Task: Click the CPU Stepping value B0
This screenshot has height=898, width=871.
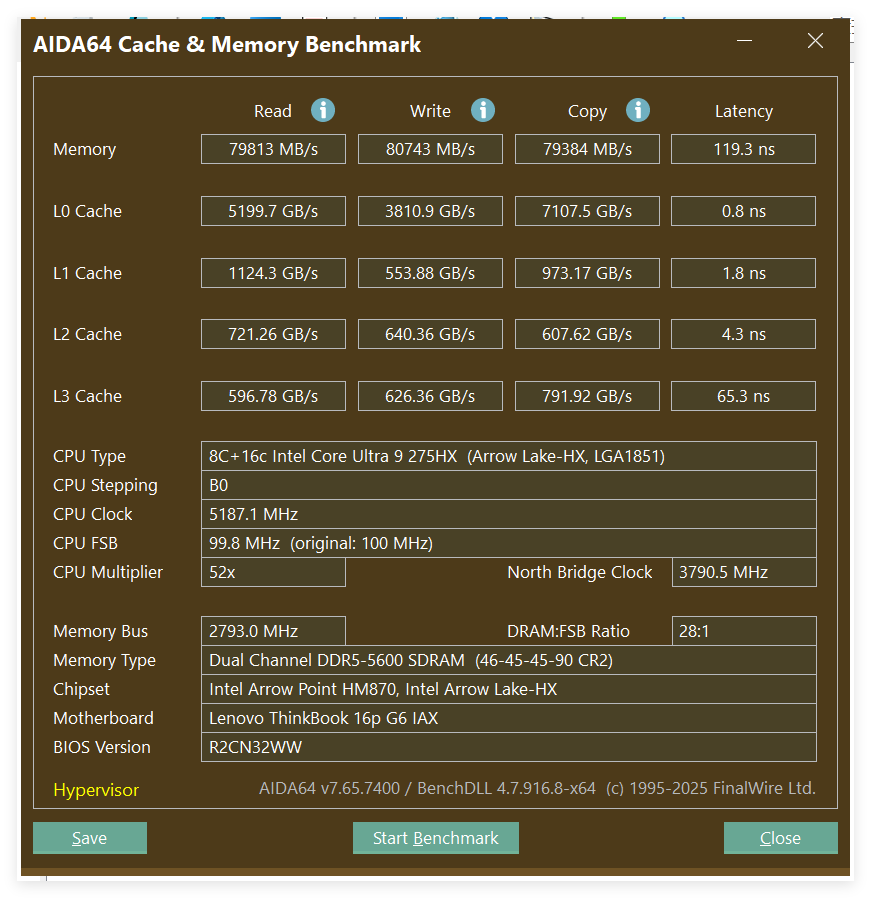Action: pos(509,485)
